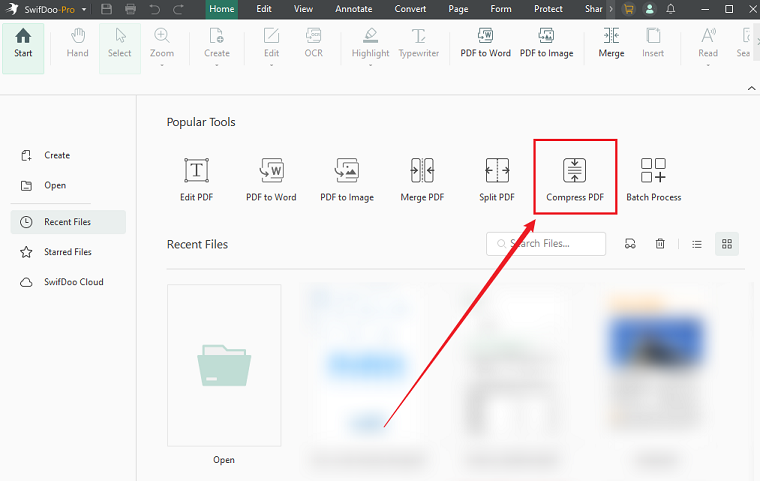This screenshot has height=481, width=760.
Task: Open Merge PDF popular tool
Action: click(x=422, y=180)
